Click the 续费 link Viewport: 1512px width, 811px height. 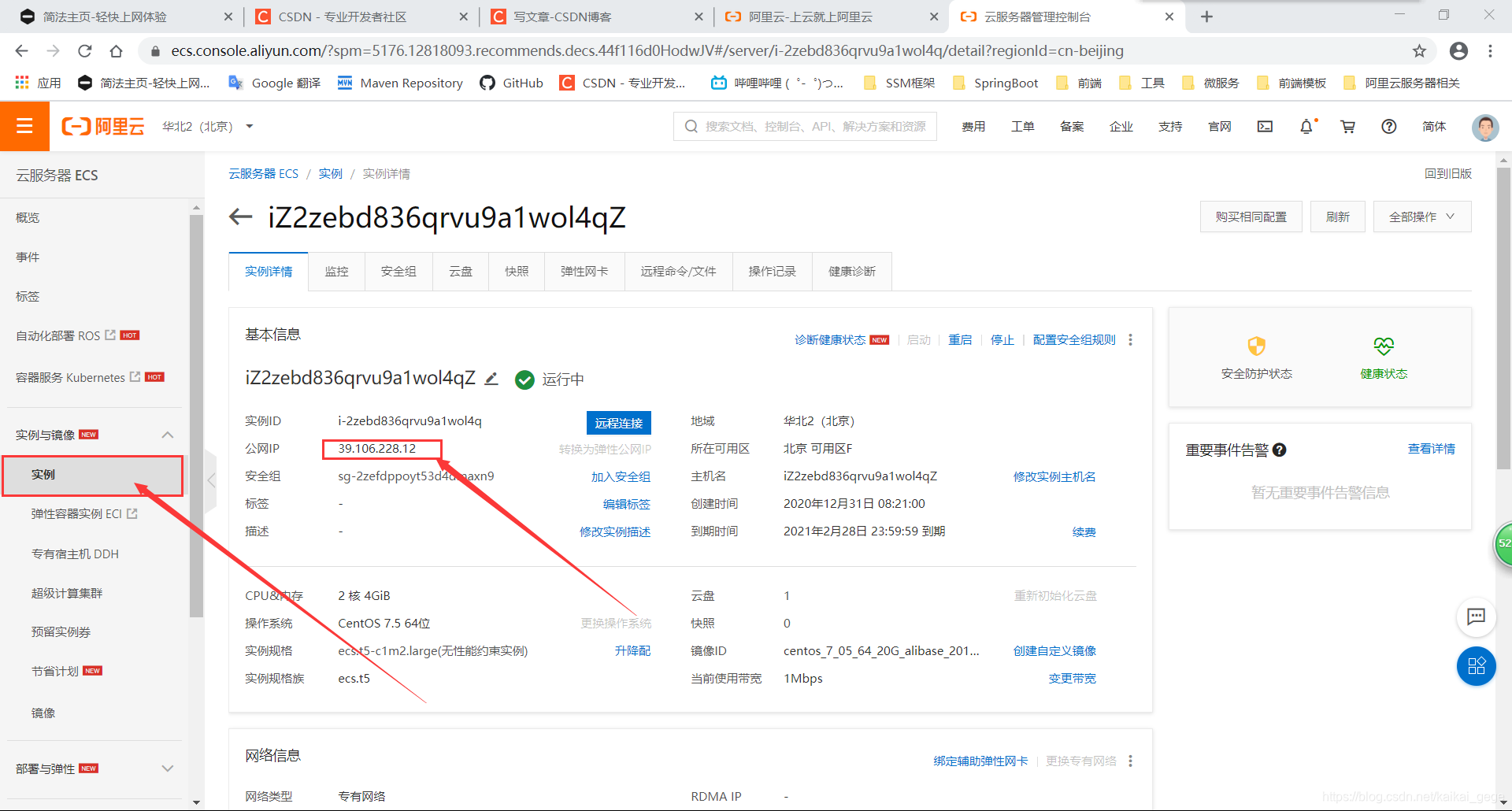click(x=1084, y=531)
